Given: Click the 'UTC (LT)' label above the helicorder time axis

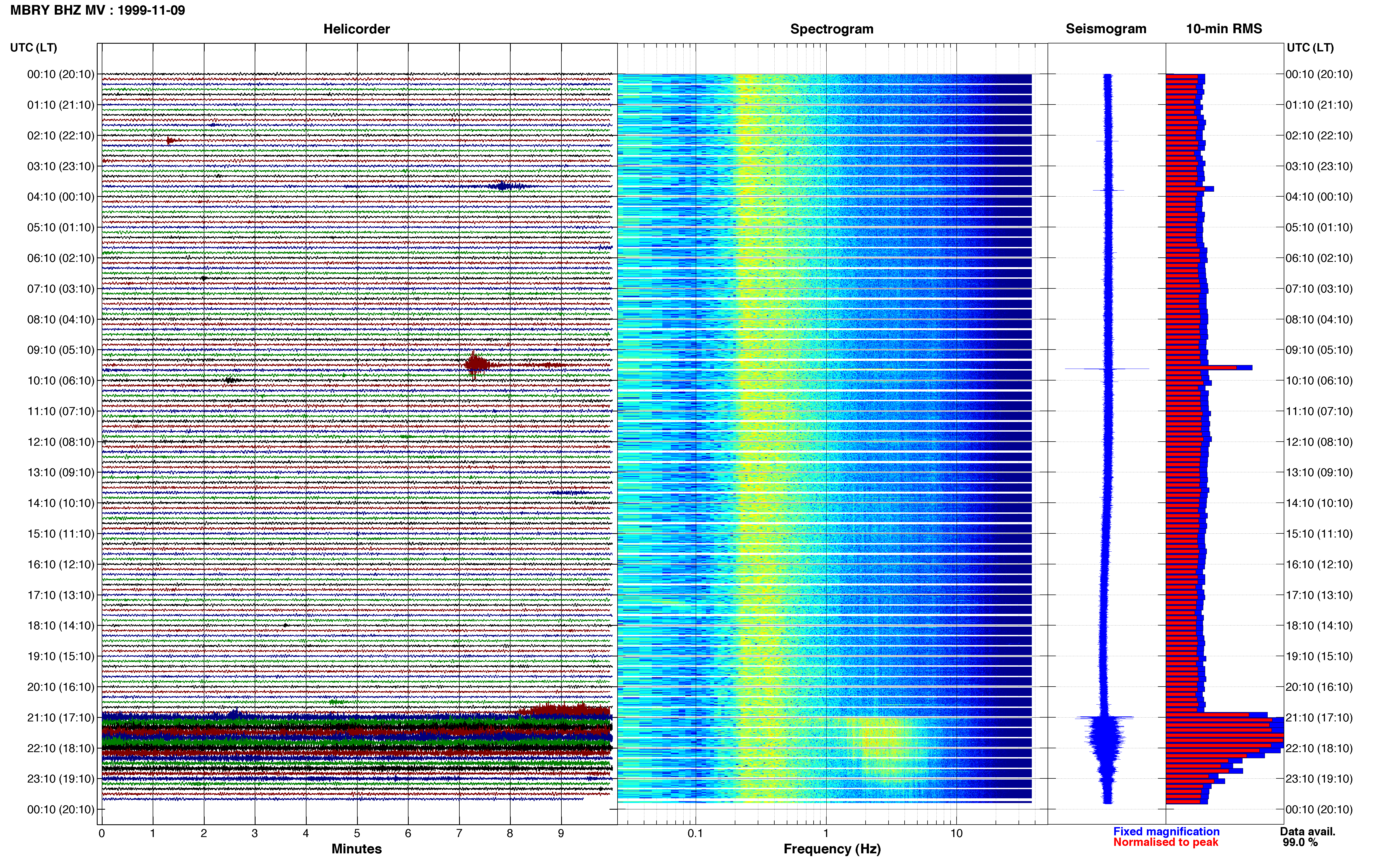Looking at the screenshot, I should click(x=34, y=48).
